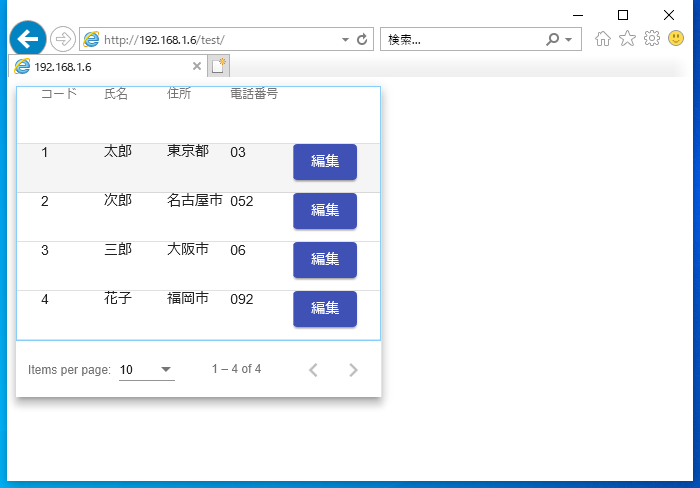Go to previous page of table
This screenshot has width=700, height=488.
click(313, 370)
